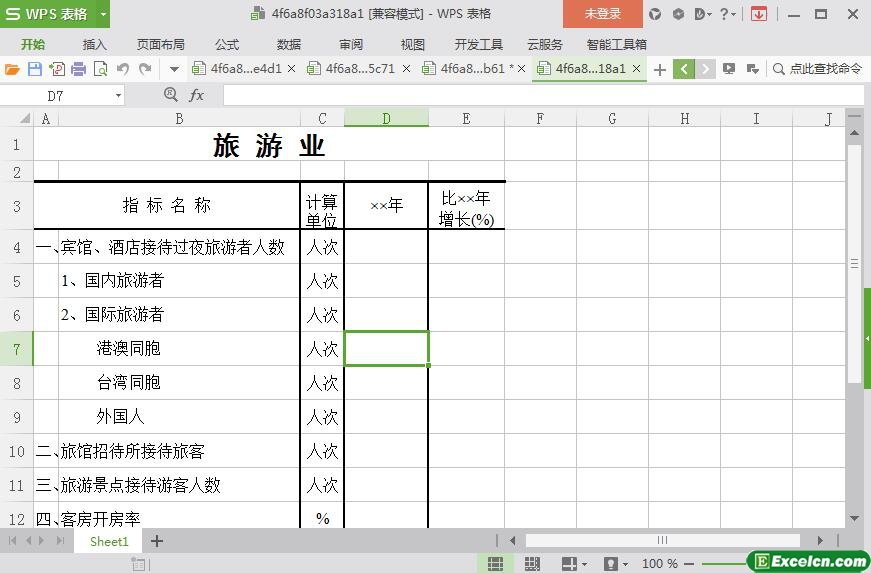This screenshot has height=573, width=871.
Task: Click the Save icon in quick toolbar
Action: pos(34,69)
